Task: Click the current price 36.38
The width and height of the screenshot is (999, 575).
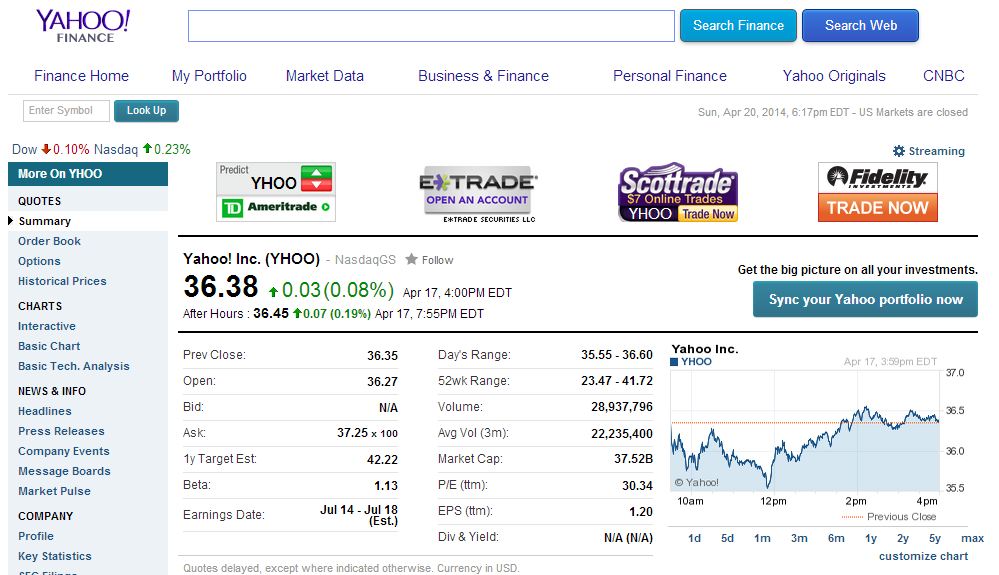Action: click(220, 287)
